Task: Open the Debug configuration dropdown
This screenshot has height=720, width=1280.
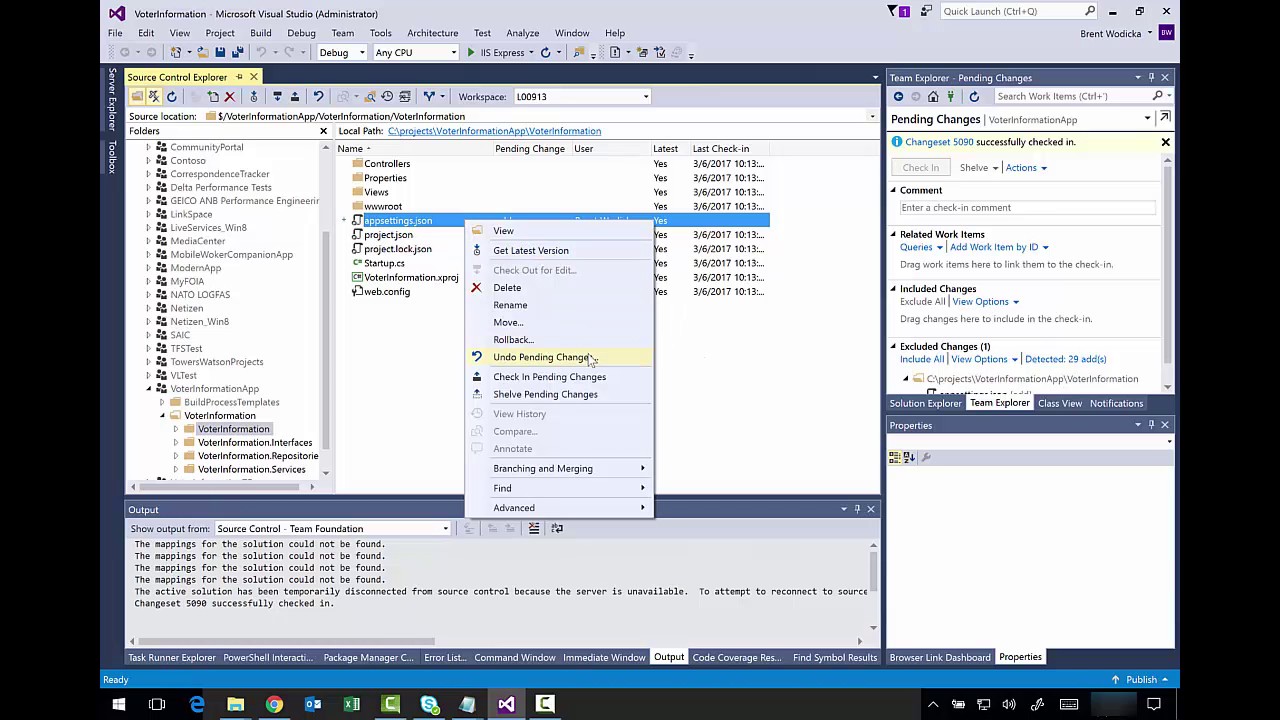Action: click(x=341, y=53)
